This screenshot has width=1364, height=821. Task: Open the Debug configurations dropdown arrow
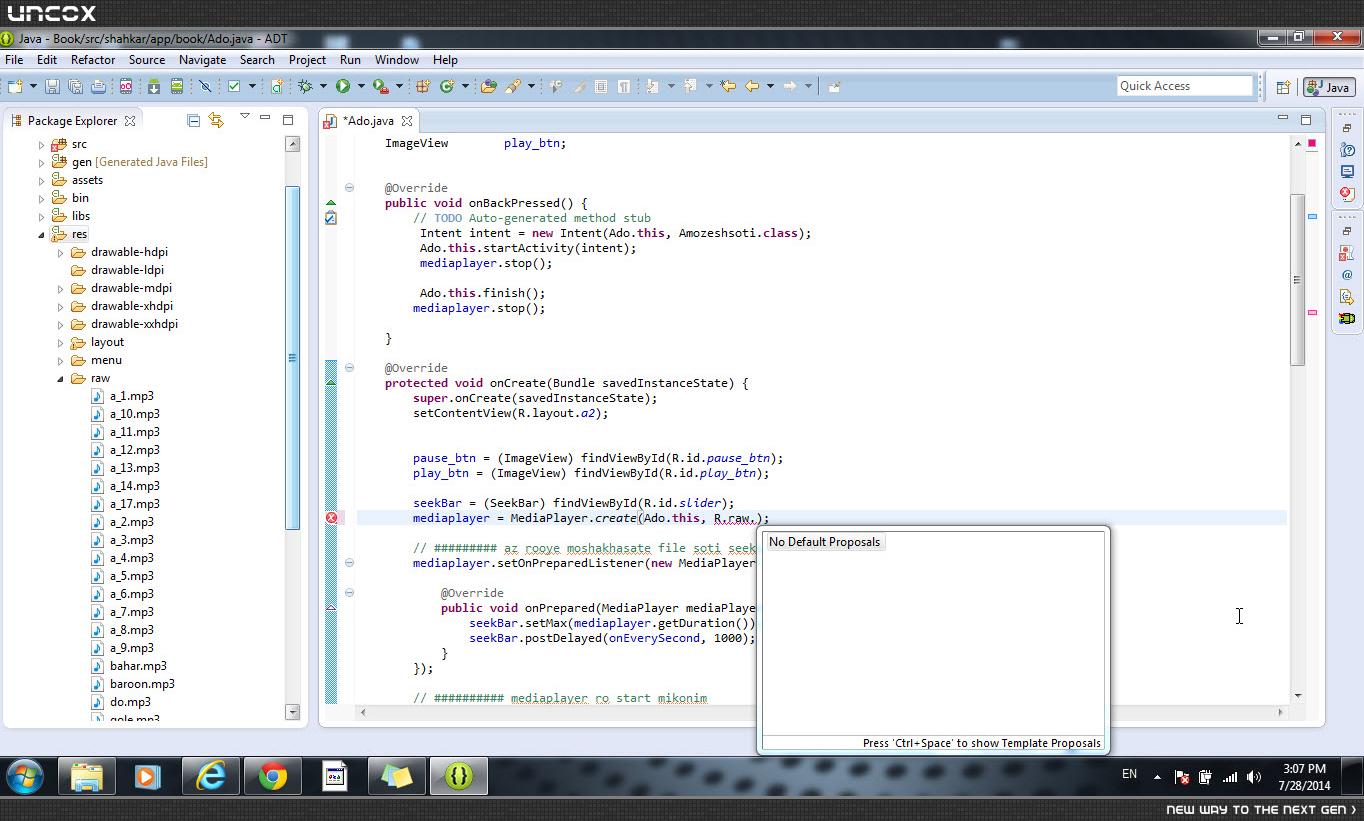click(x=323, y=86)
